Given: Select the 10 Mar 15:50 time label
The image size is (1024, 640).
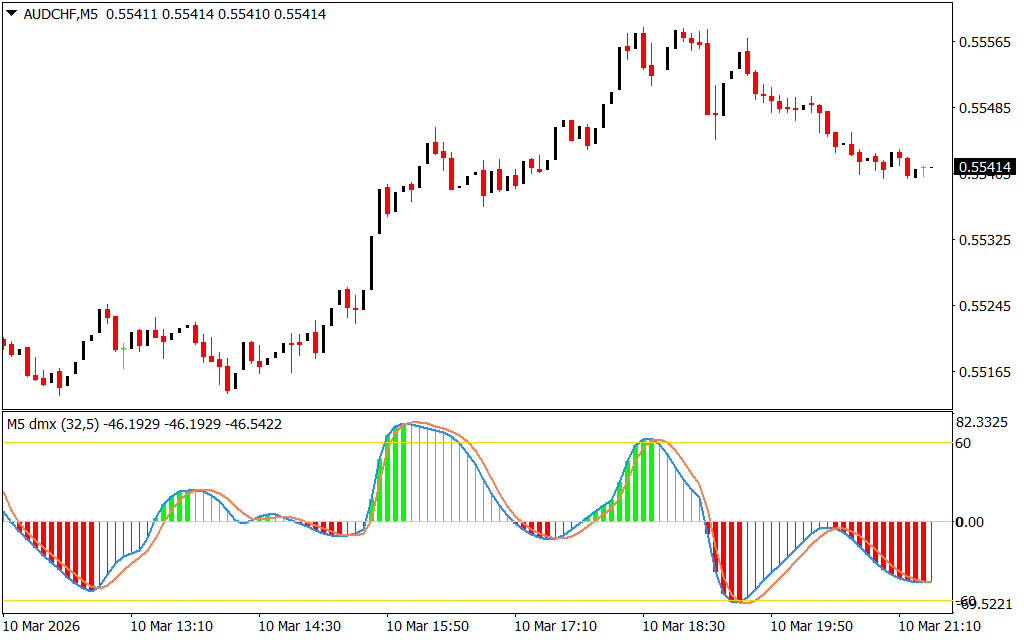Looking at the screenshot, I should [428, 626].
